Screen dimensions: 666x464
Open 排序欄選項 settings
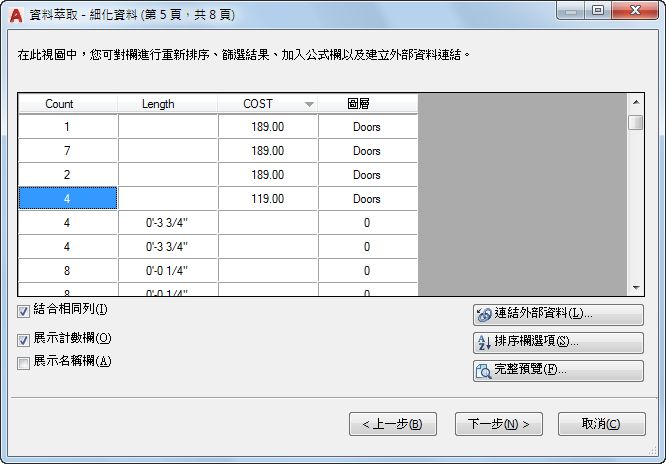[x=558, y=342]
